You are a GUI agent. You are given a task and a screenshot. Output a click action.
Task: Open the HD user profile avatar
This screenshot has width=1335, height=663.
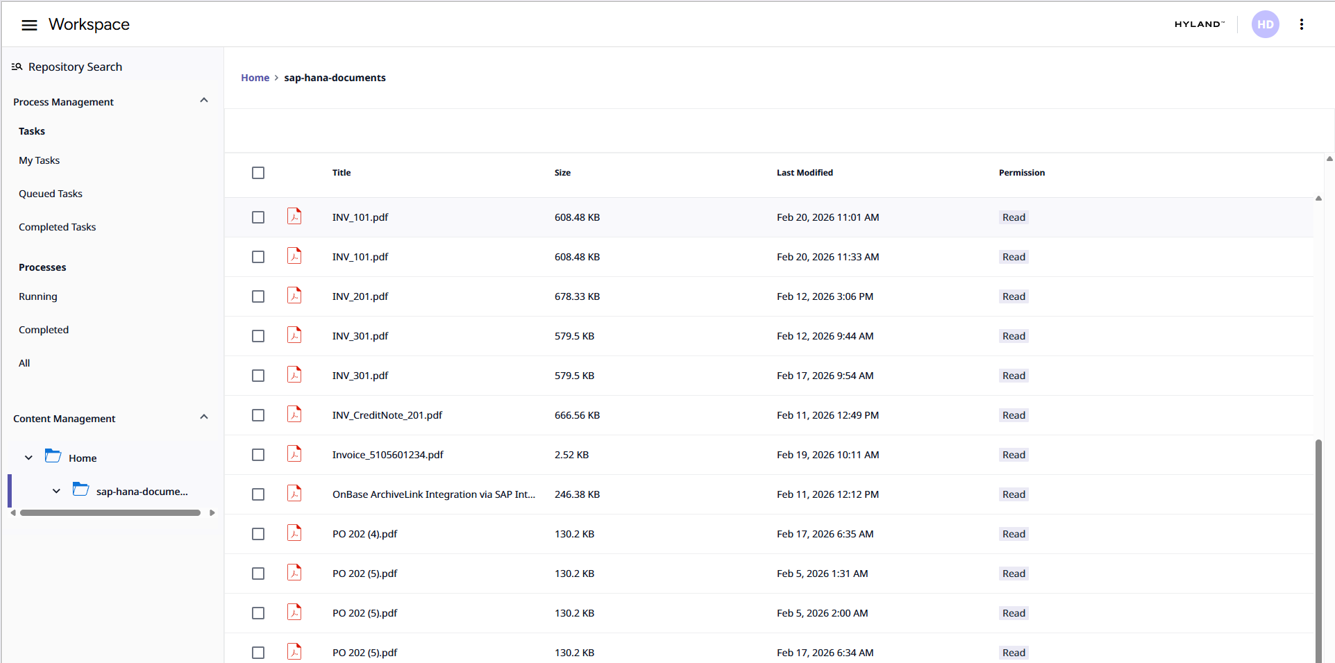click(x=1265, y=25)
